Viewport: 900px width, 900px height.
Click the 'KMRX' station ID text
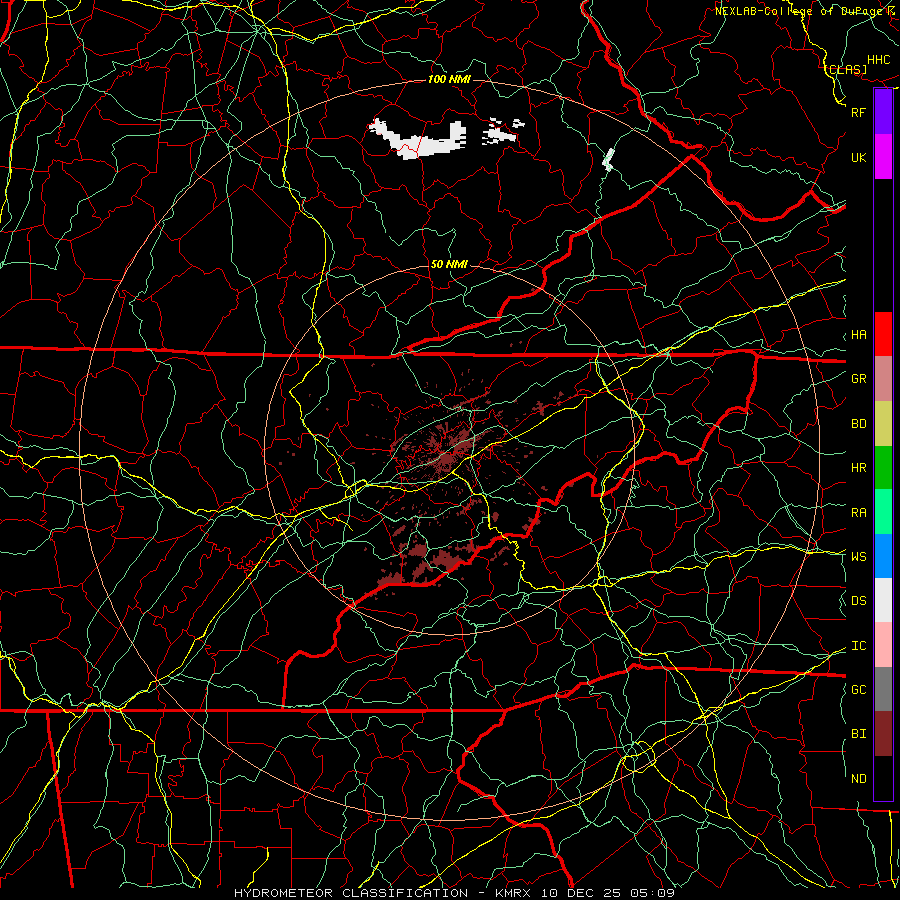click(x=513, y=893)
